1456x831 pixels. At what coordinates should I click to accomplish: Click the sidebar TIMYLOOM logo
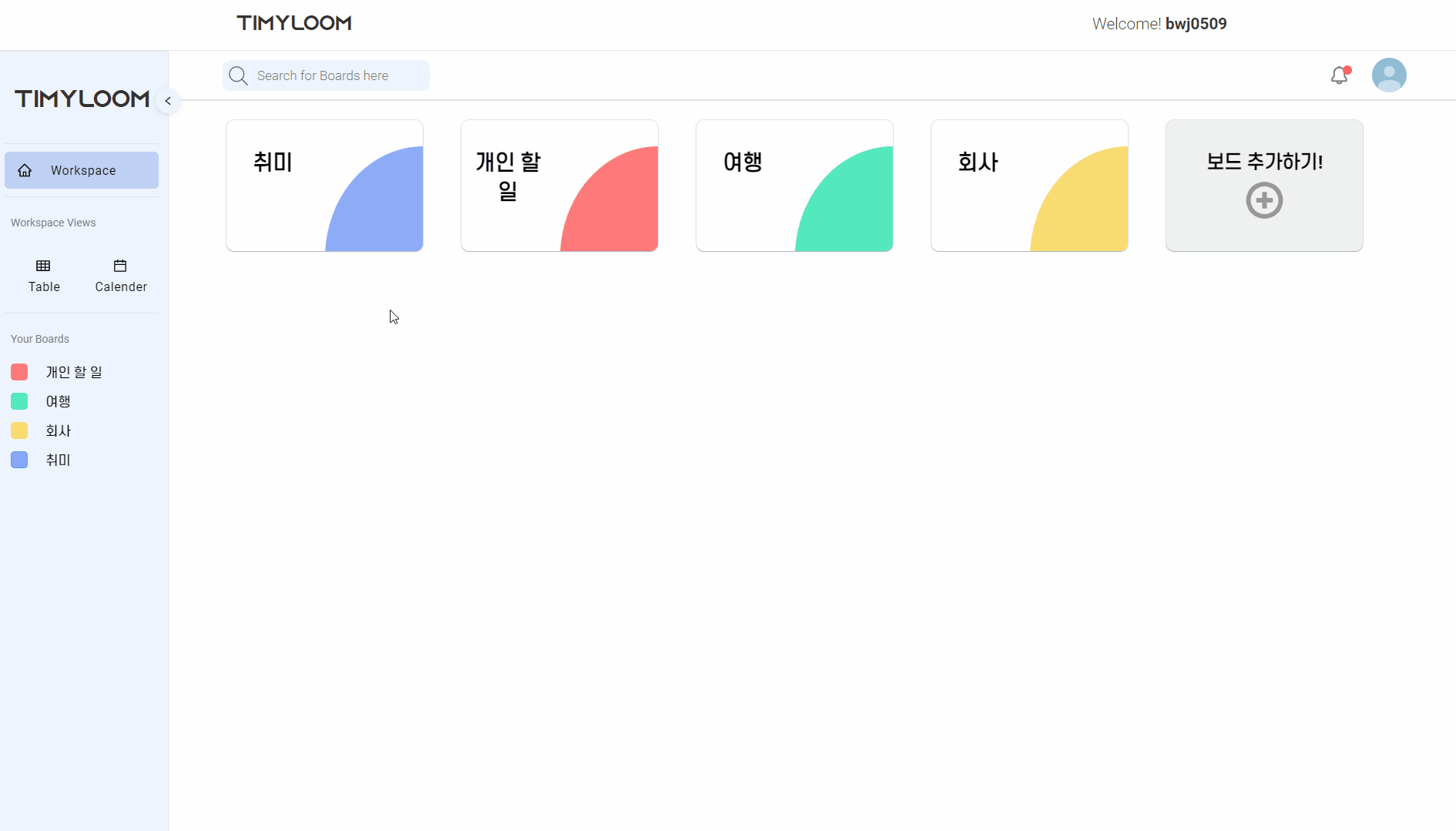tap(81, 99)
